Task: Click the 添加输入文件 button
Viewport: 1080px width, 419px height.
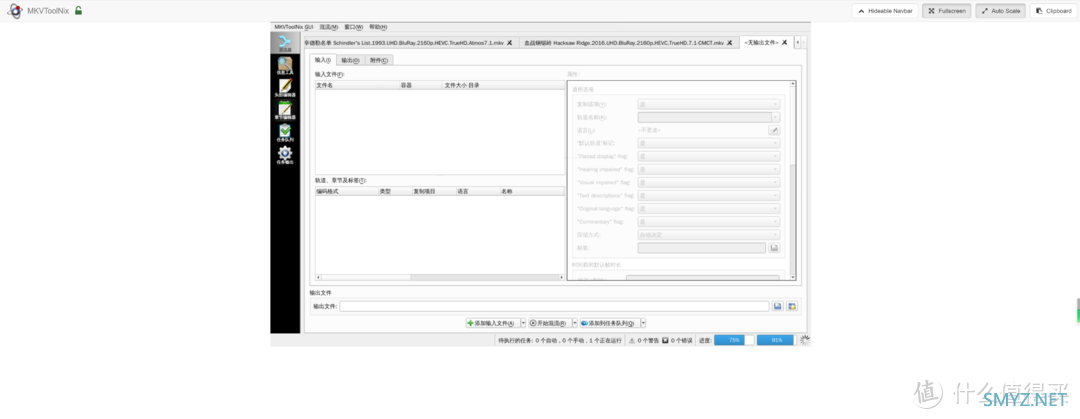Action: pyautogui.click(x=492, y=323)
